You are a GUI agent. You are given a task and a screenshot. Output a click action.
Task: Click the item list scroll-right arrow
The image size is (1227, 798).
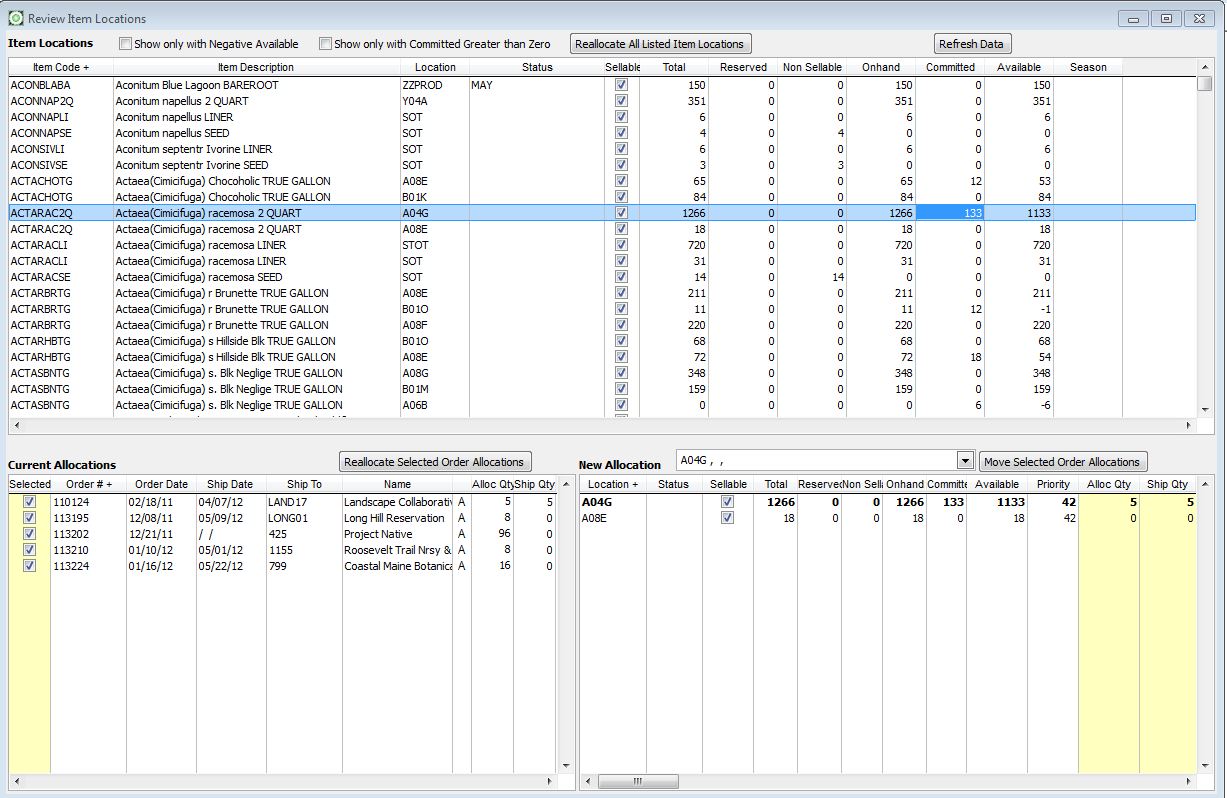point(1189,425)
